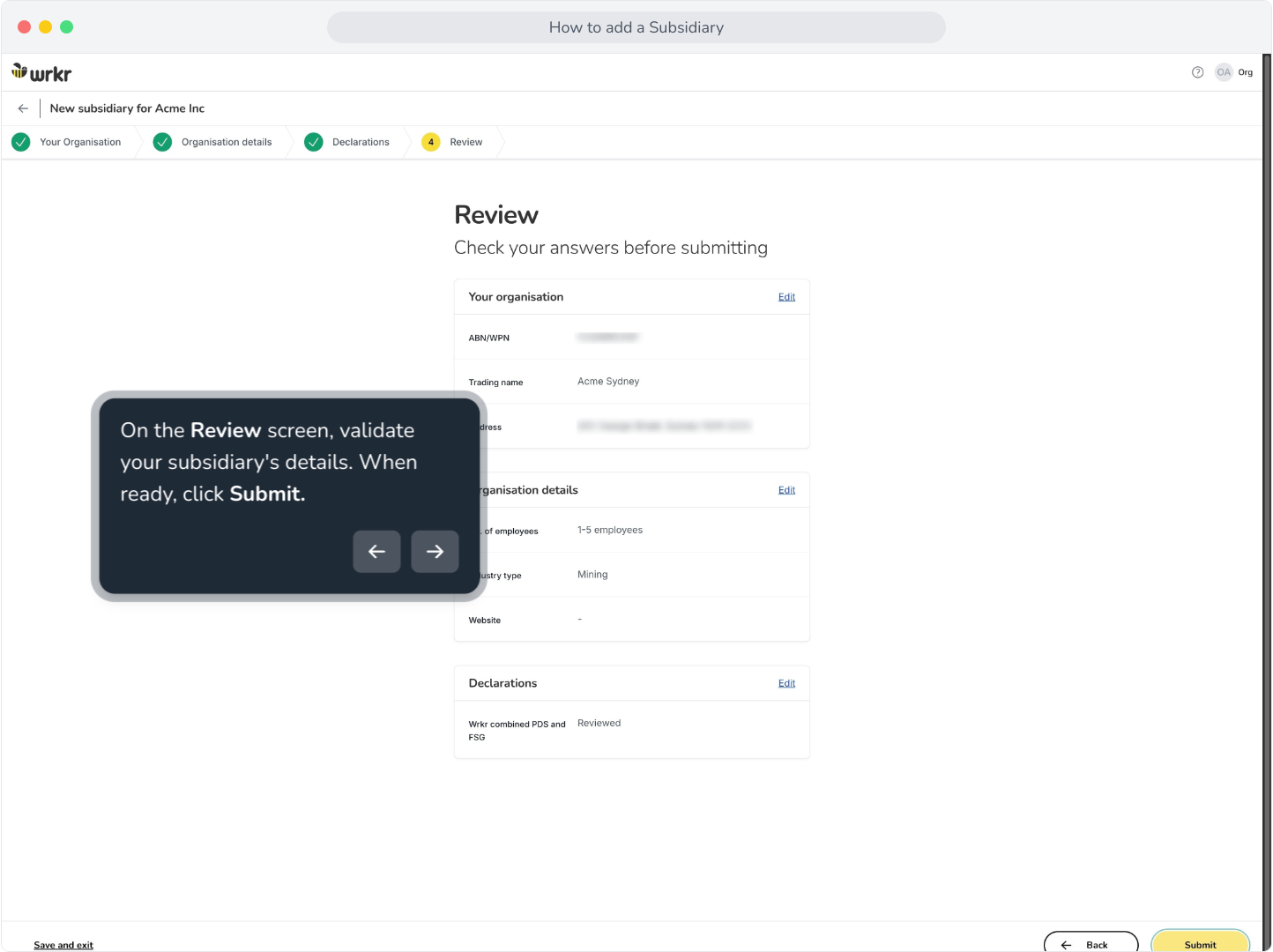Screen dimensions: 1273x952
Task: Click Save and exit link
Action: coord(63,945)
